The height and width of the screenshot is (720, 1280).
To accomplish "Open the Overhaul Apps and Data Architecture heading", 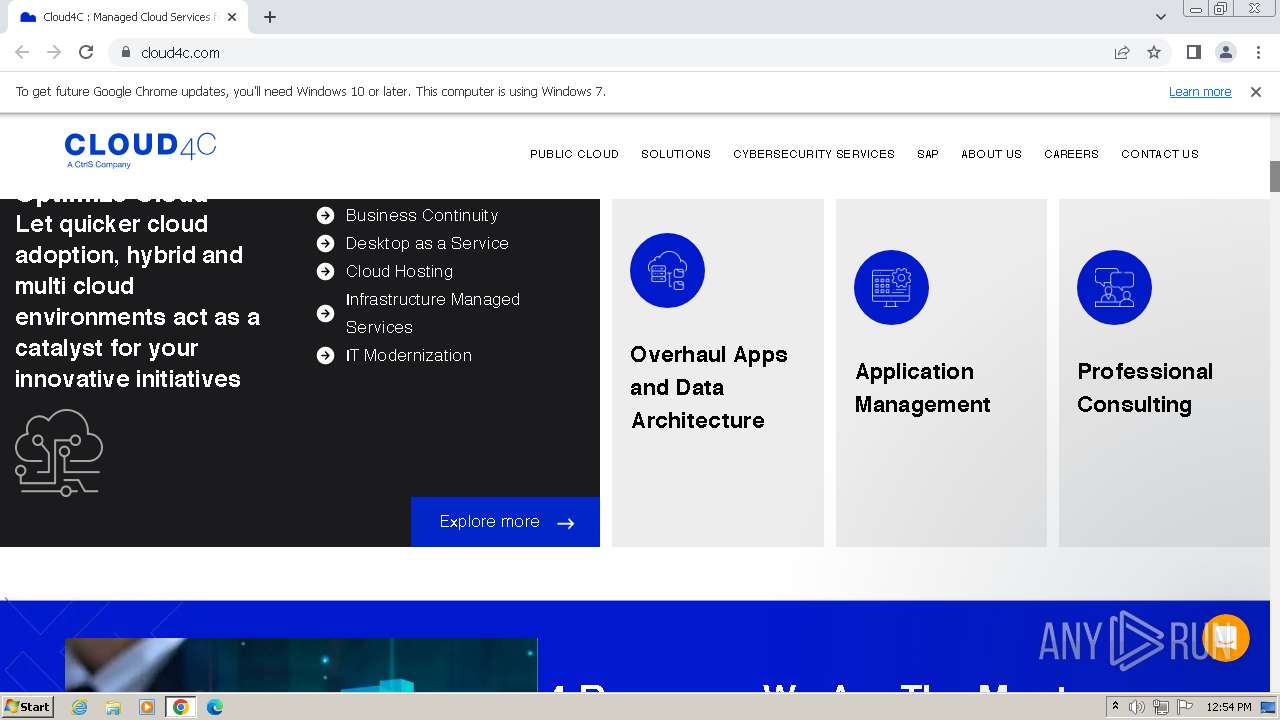I will [709, 388].
